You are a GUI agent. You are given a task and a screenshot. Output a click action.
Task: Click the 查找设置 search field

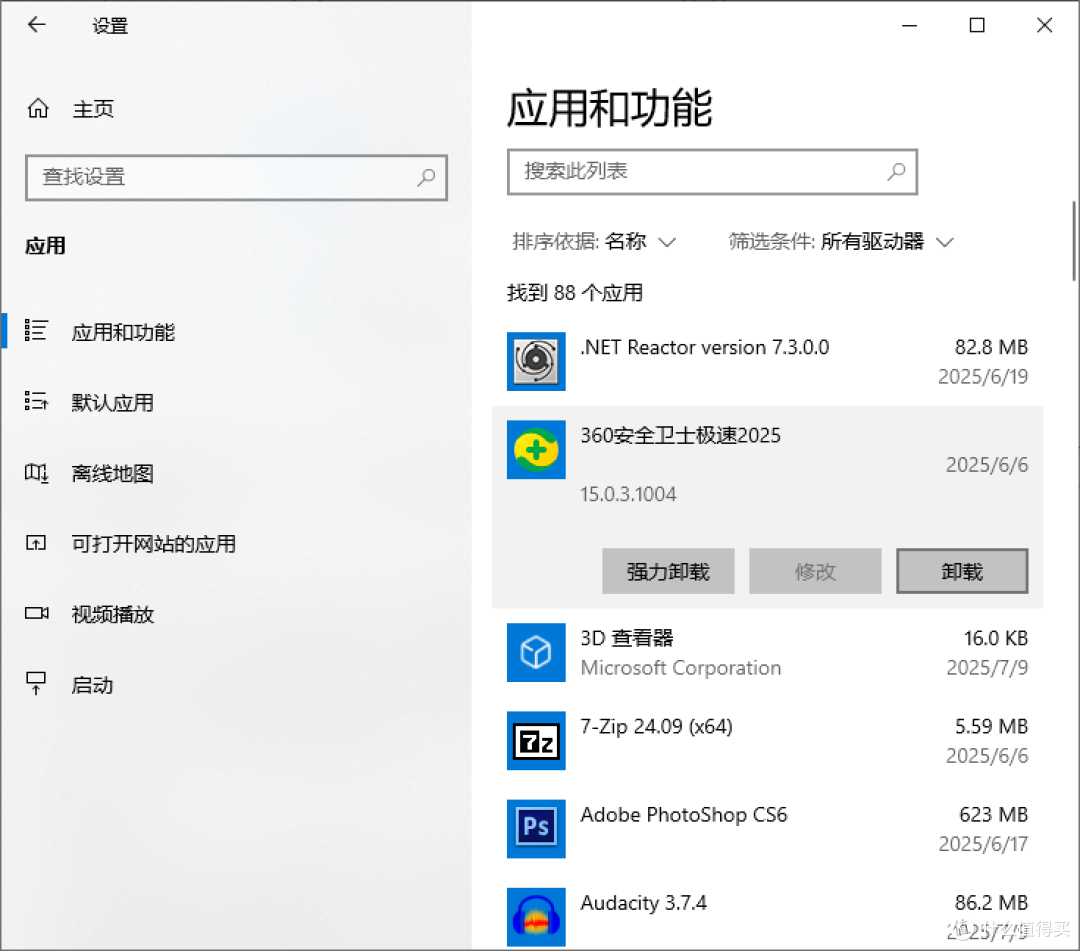click(236, 178)
